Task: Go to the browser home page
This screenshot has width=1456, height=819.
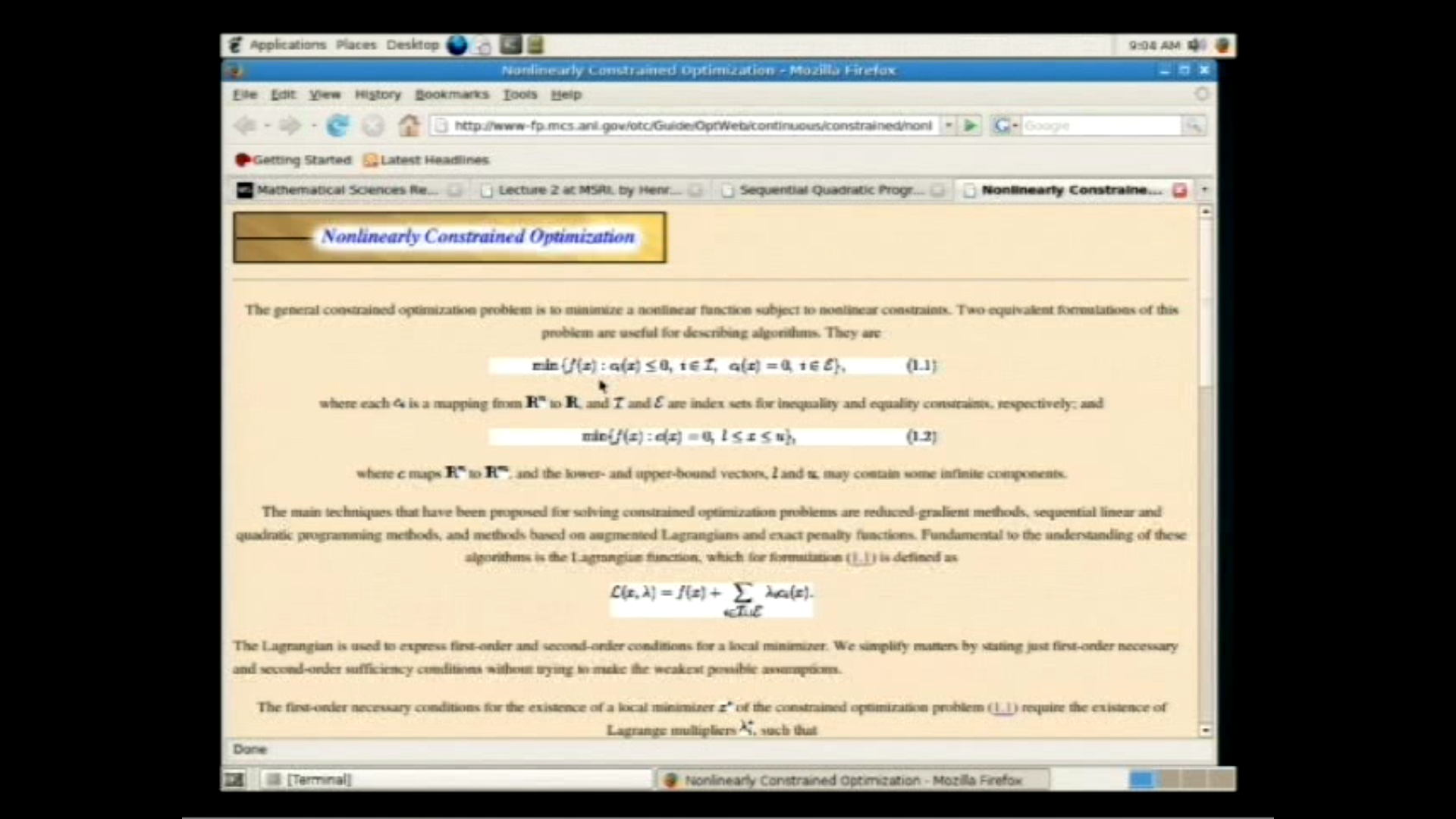Action: pyautogui.click(x=409, y=125)
